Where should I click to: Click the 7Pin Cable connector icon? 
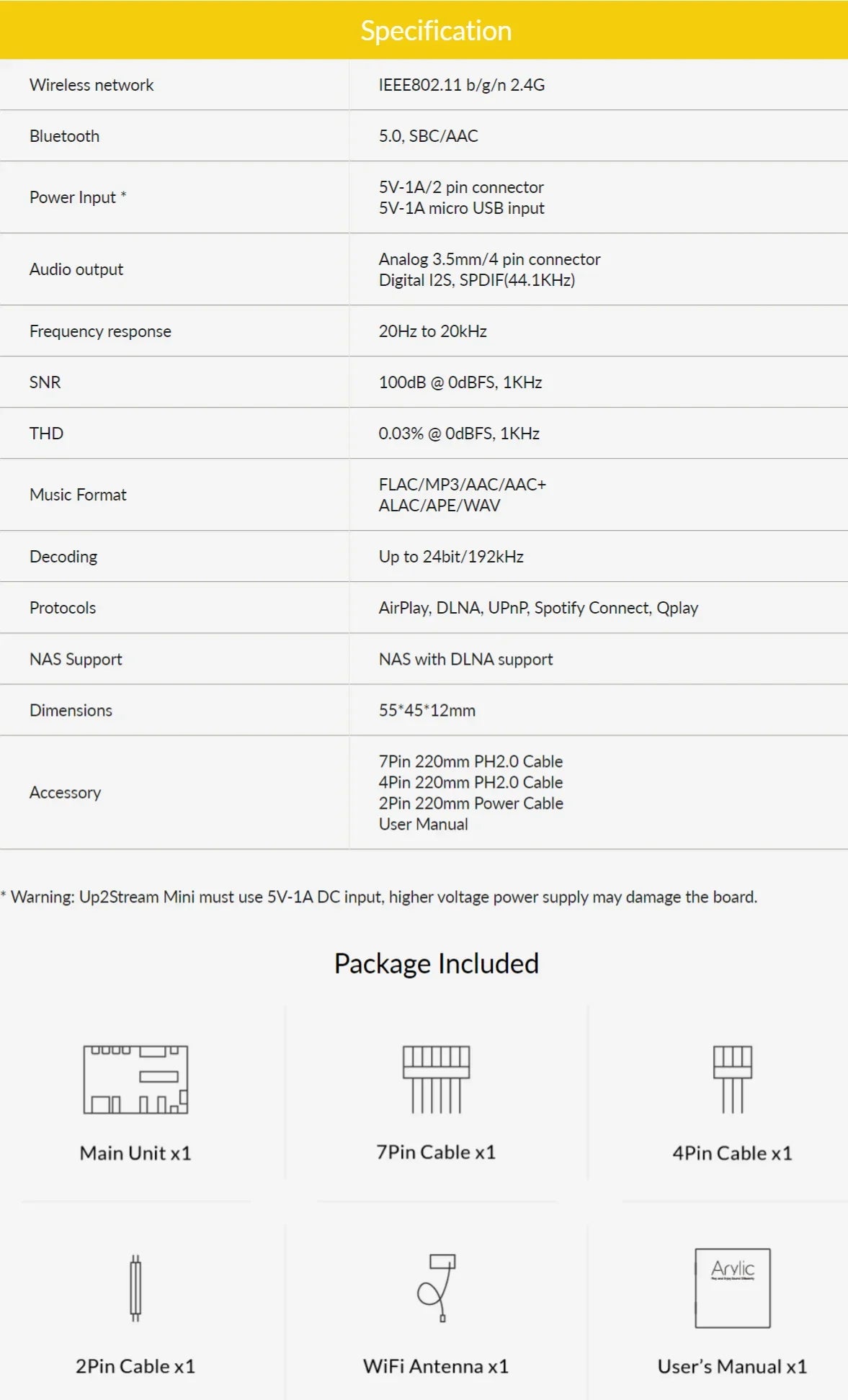pyautogui.click(x=436, y=1080)
